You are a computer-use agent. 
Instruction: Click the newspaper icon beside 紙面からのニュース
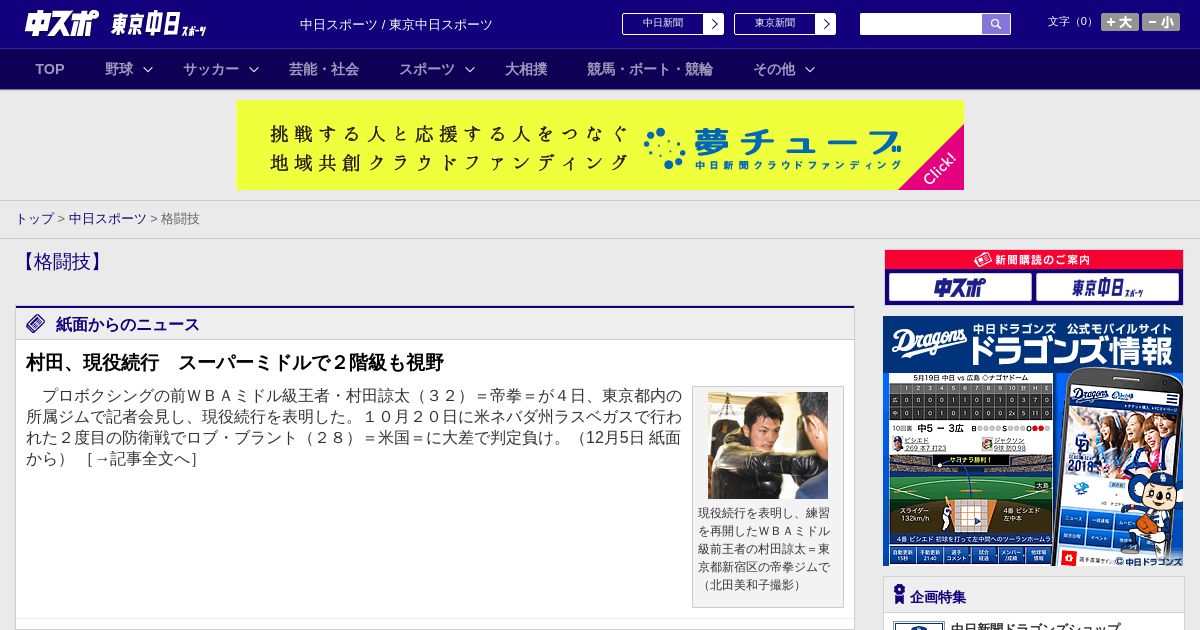36,323
